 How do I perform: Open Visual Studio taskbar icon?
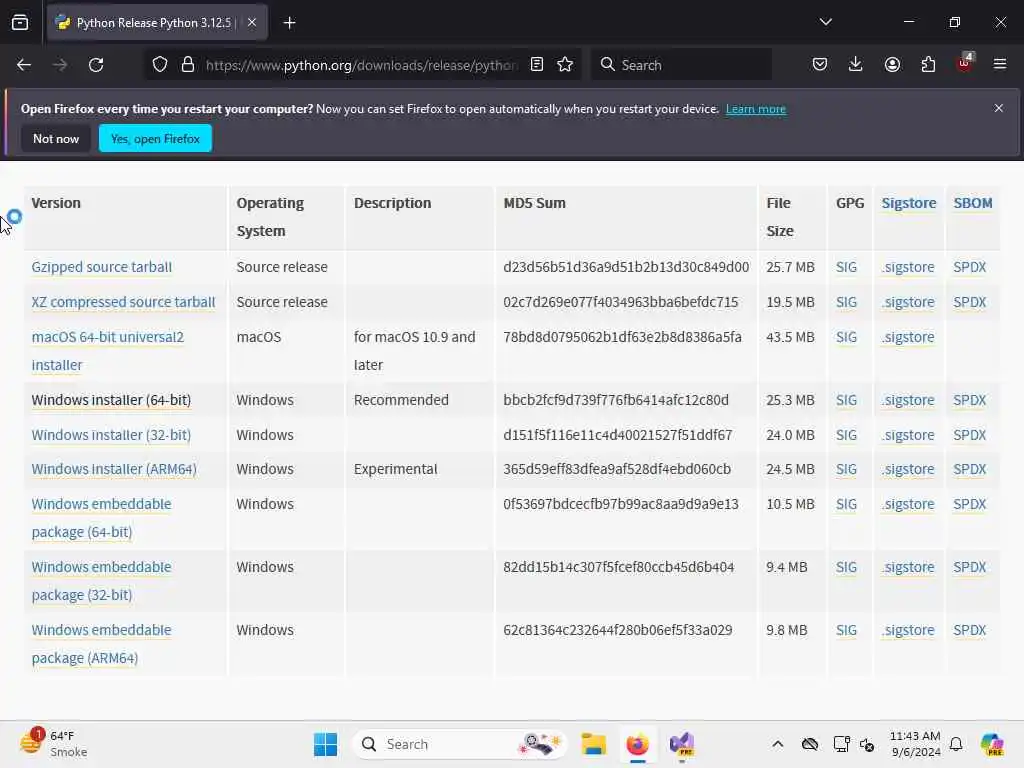tap(682, 744)
